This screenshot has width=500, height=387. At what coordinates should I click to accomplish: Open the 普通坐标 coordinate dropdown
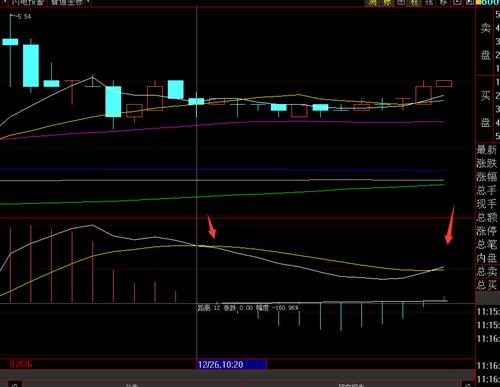click(x=69, y=2)
